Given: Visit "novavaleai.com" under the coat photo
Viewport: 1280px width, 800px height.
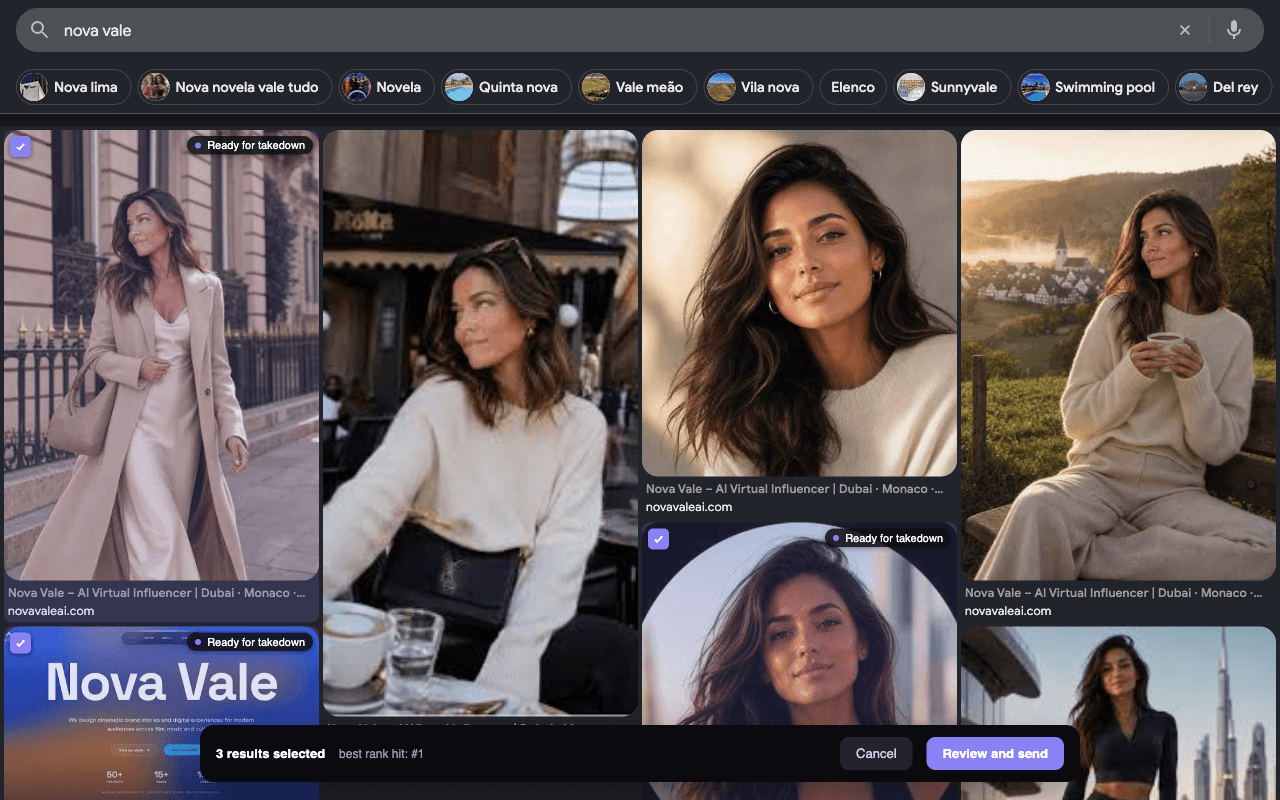Looking at the screenshot, I should (x=51, y=611).
